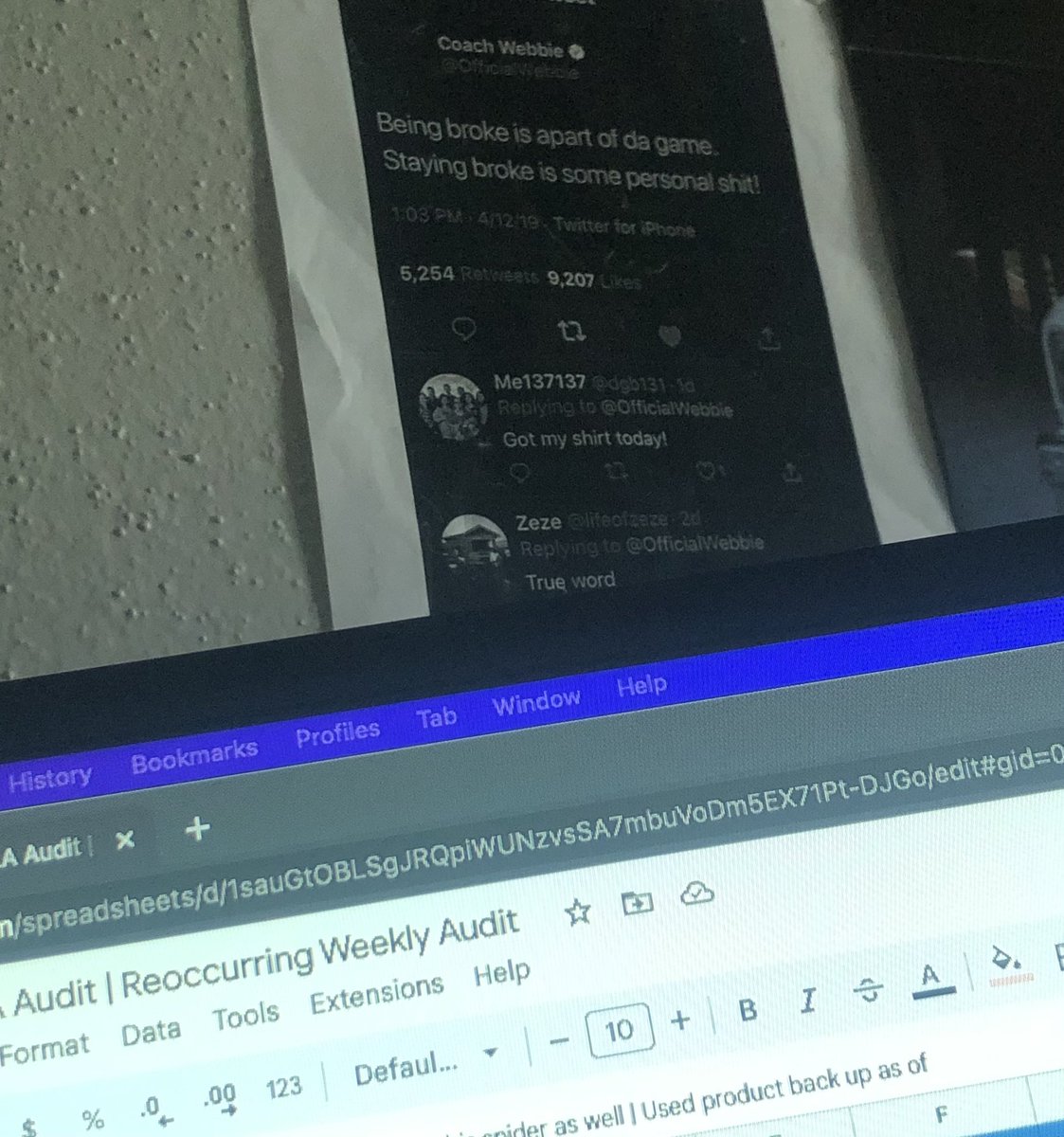Viewport: 1064px width, 1137px height.
Task: Open the Tools menu in Sheets
Action: click(245, 1016)
